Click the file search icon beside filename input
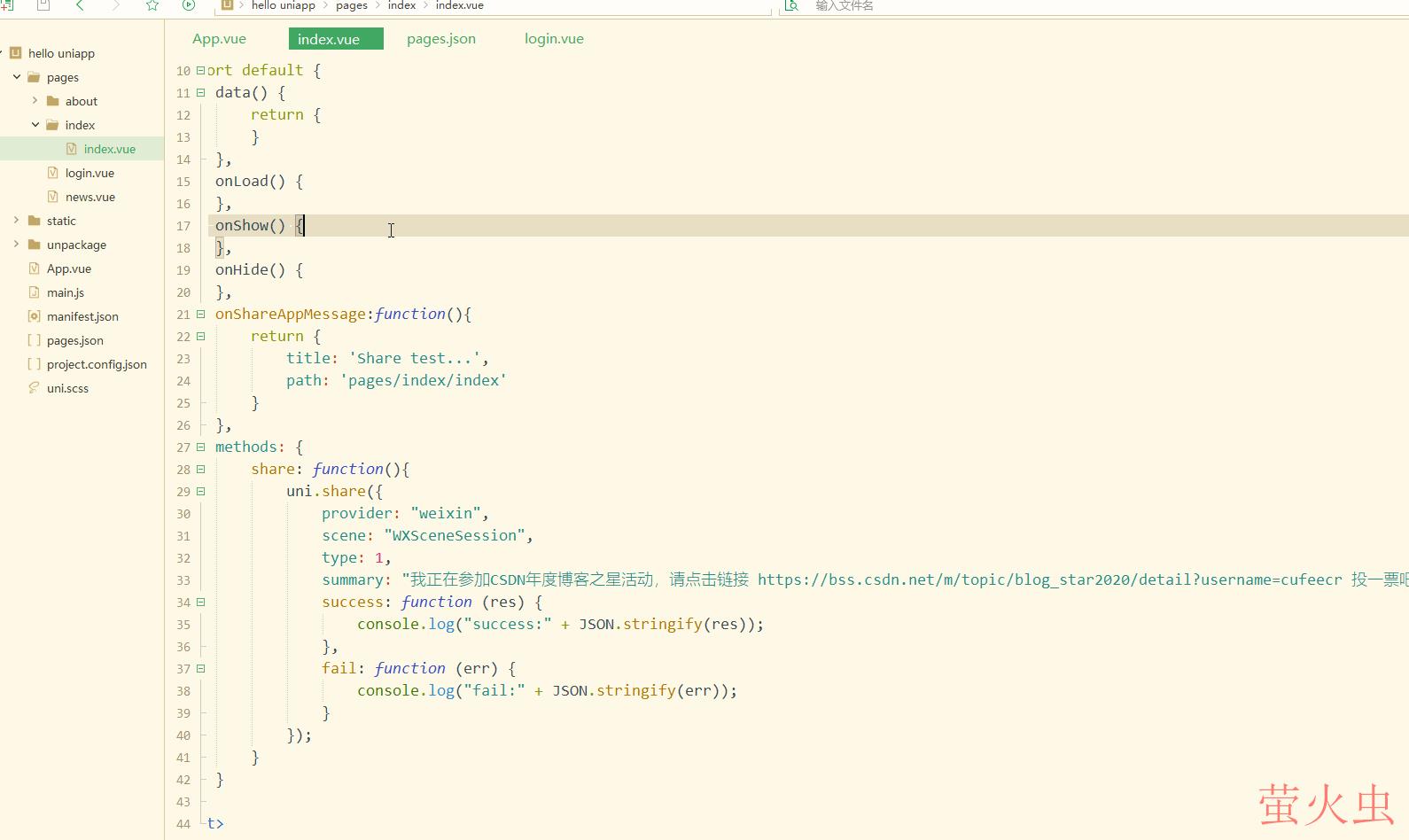The image size is (1409, 840). (x=791, y=5)
